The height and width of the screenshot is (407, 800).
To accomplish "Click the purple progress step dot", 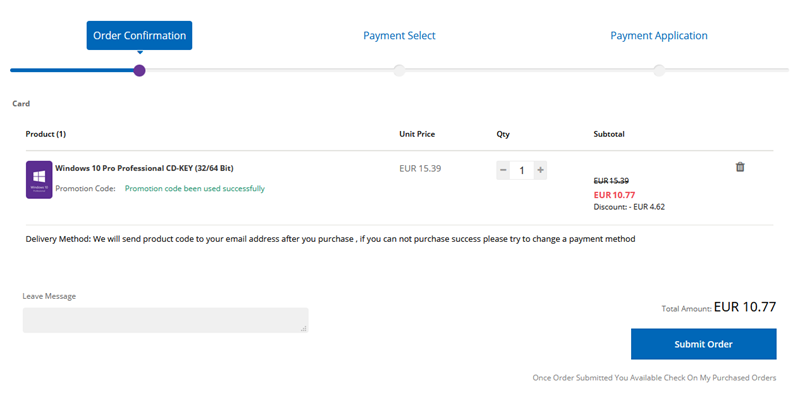I will click(139, 70).
